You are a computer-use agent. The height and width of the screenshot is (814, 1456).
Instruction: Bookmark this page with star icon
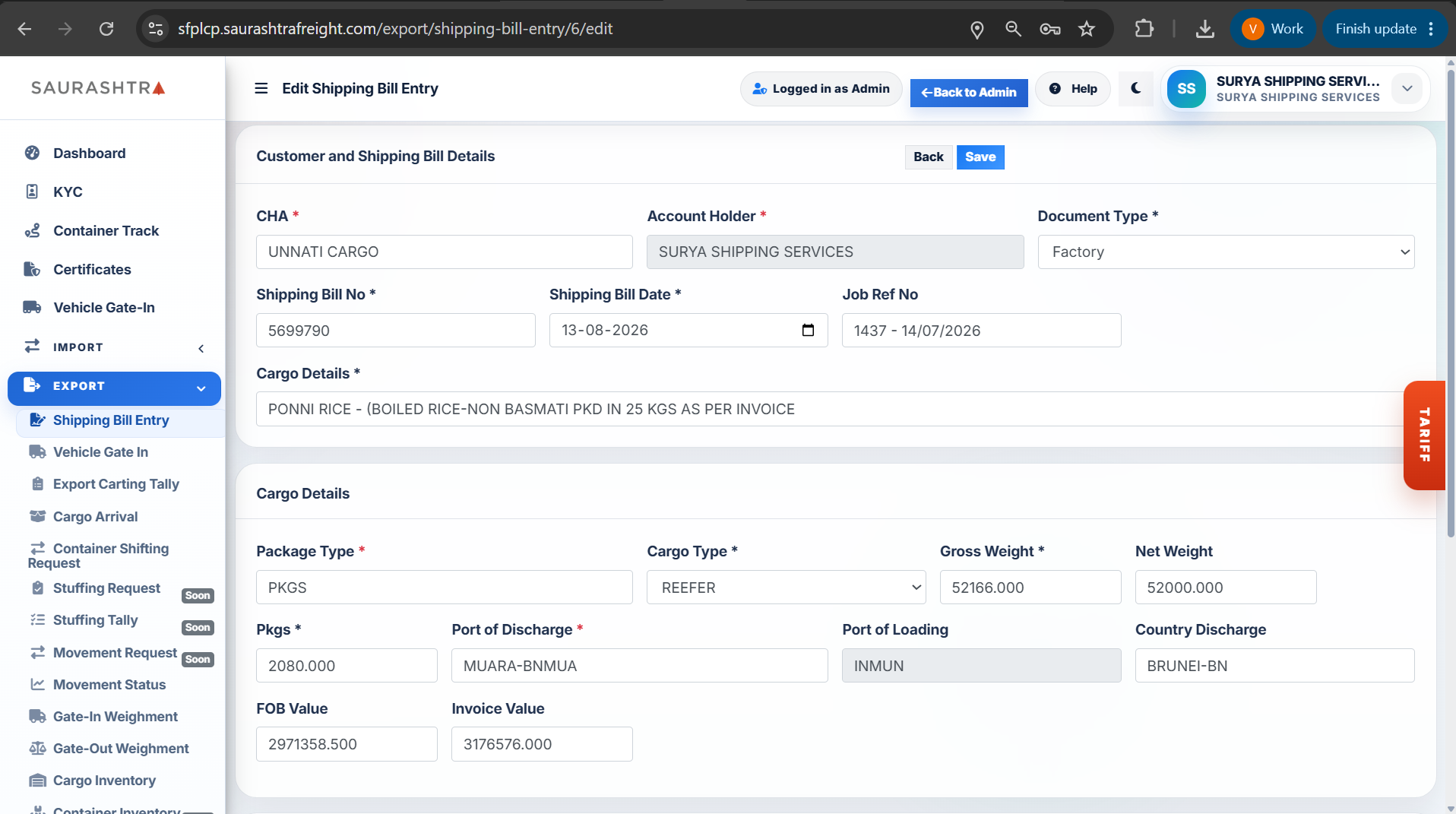(1087, 29)
